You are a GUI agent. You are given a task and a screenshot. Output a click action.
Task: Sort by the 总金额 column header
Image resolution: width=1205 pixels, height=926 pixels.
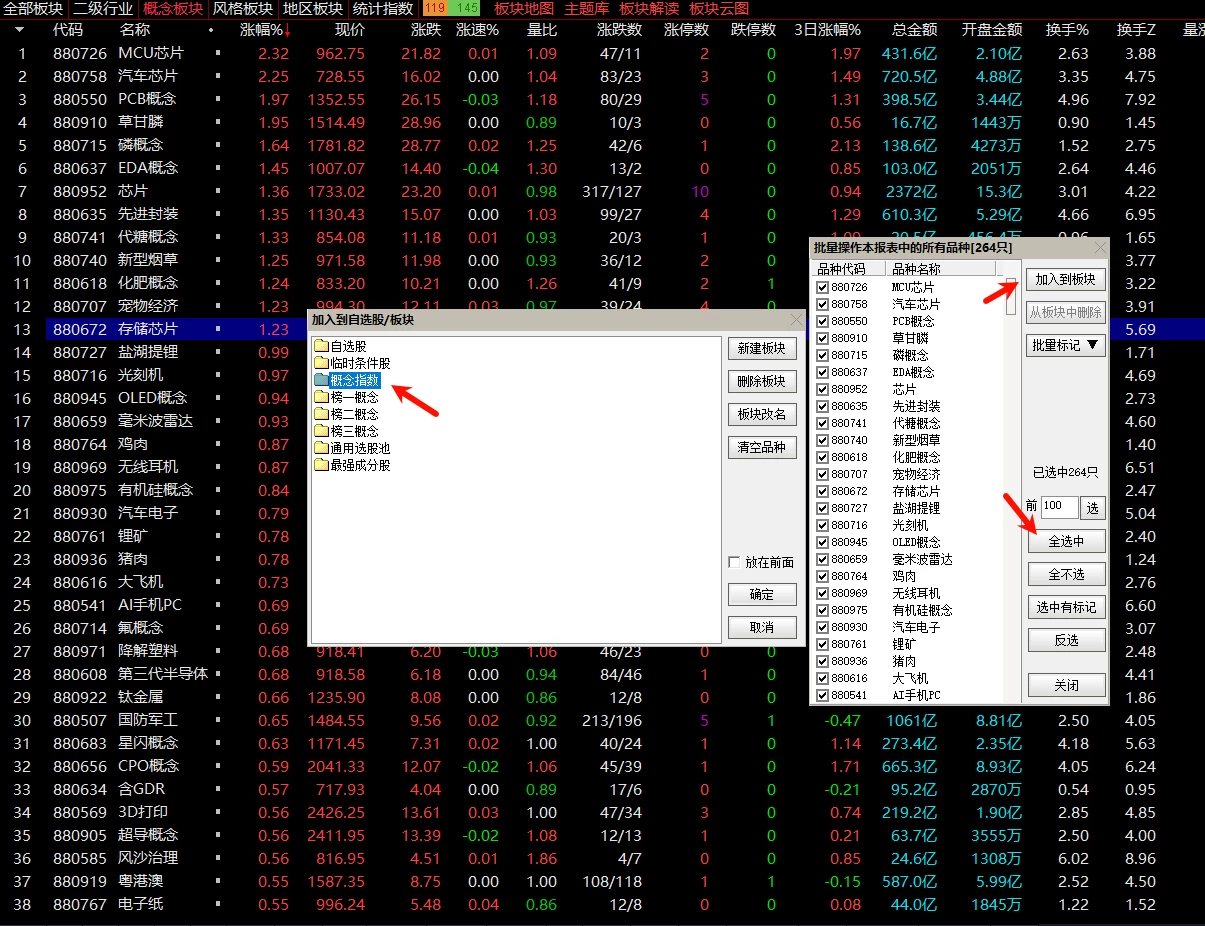914,30
